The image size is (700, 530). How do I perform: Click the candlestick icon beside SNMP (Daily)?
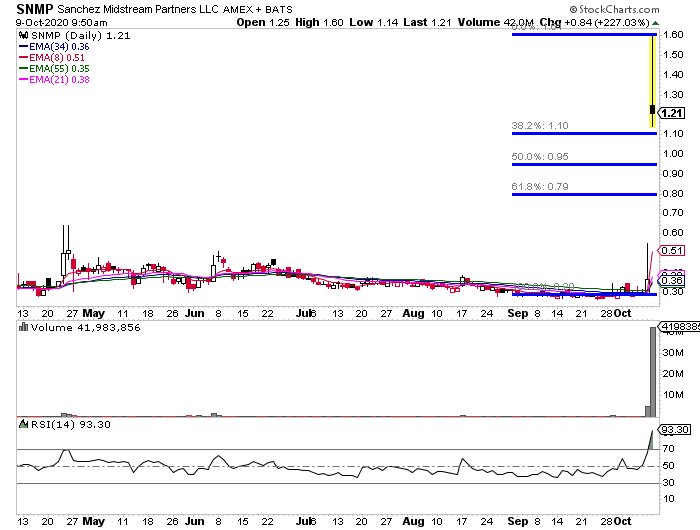click(x=23, y=35)
